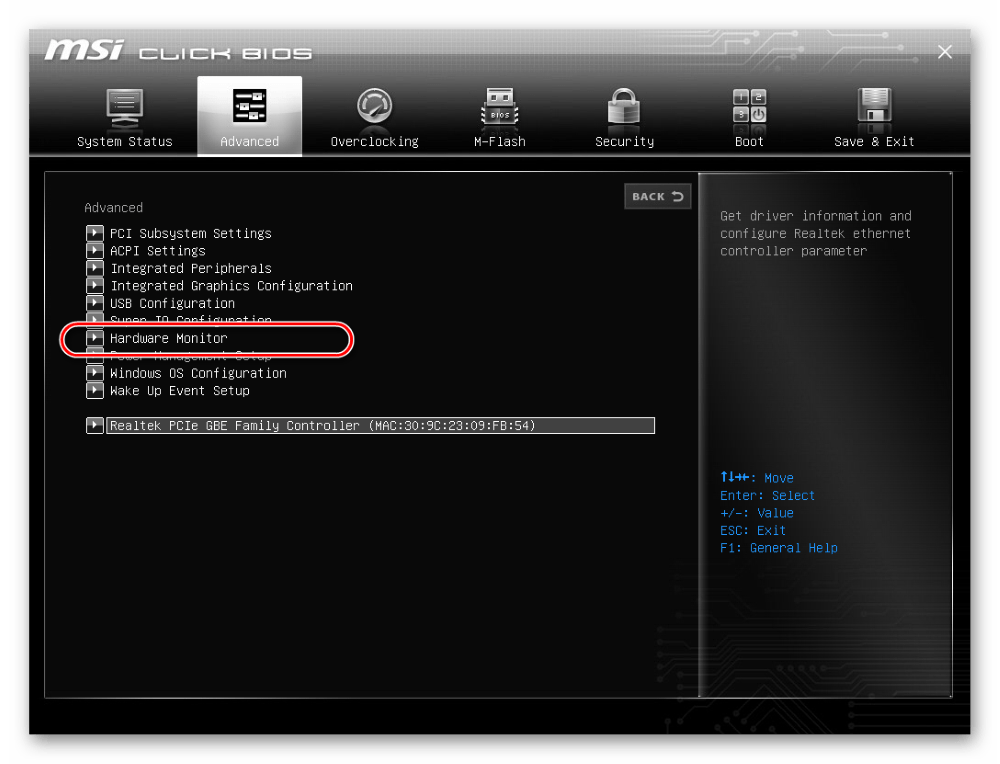This screenshot has height=764, width=1000.
Task: Click the Boot settings icon
Action: tap(749, 107)
